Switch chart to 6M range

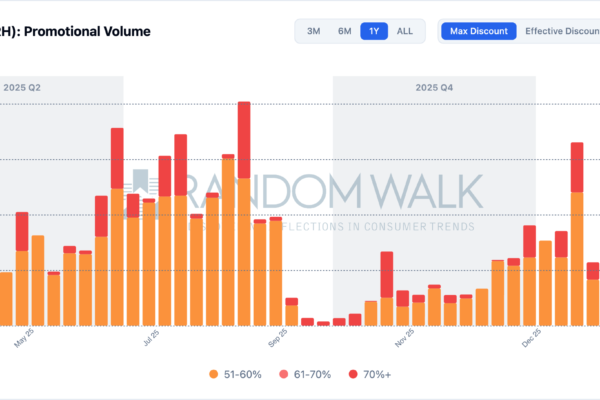coord(344,31)
